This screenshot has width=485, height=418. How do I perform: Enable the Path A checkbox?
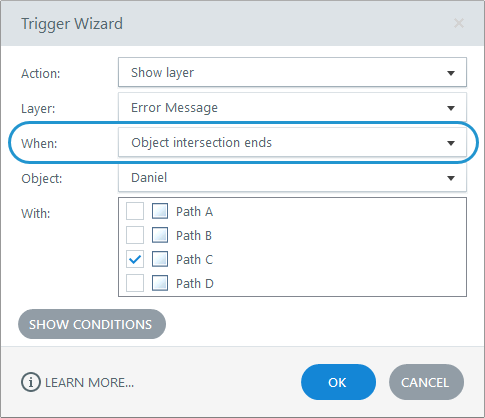tap(135, 211)
